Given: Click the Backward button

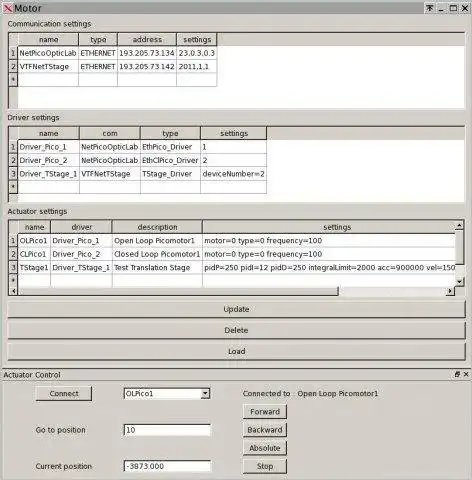Looking at the screenshot, I should click(265, 430).
